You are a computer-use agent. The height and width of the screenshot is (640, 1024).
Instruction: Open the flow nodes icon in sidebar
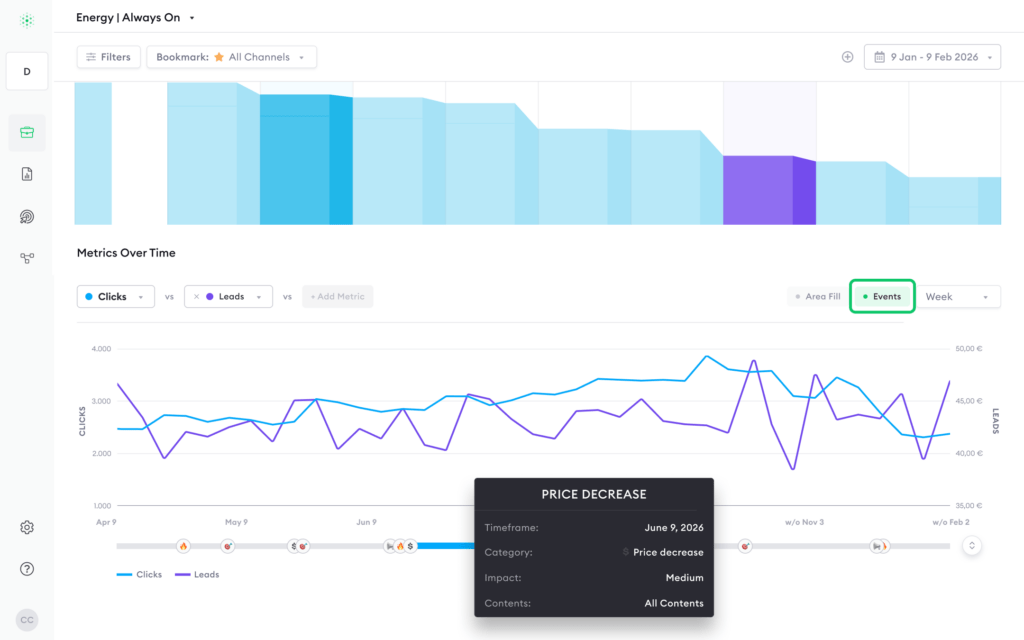click(27, 259)
